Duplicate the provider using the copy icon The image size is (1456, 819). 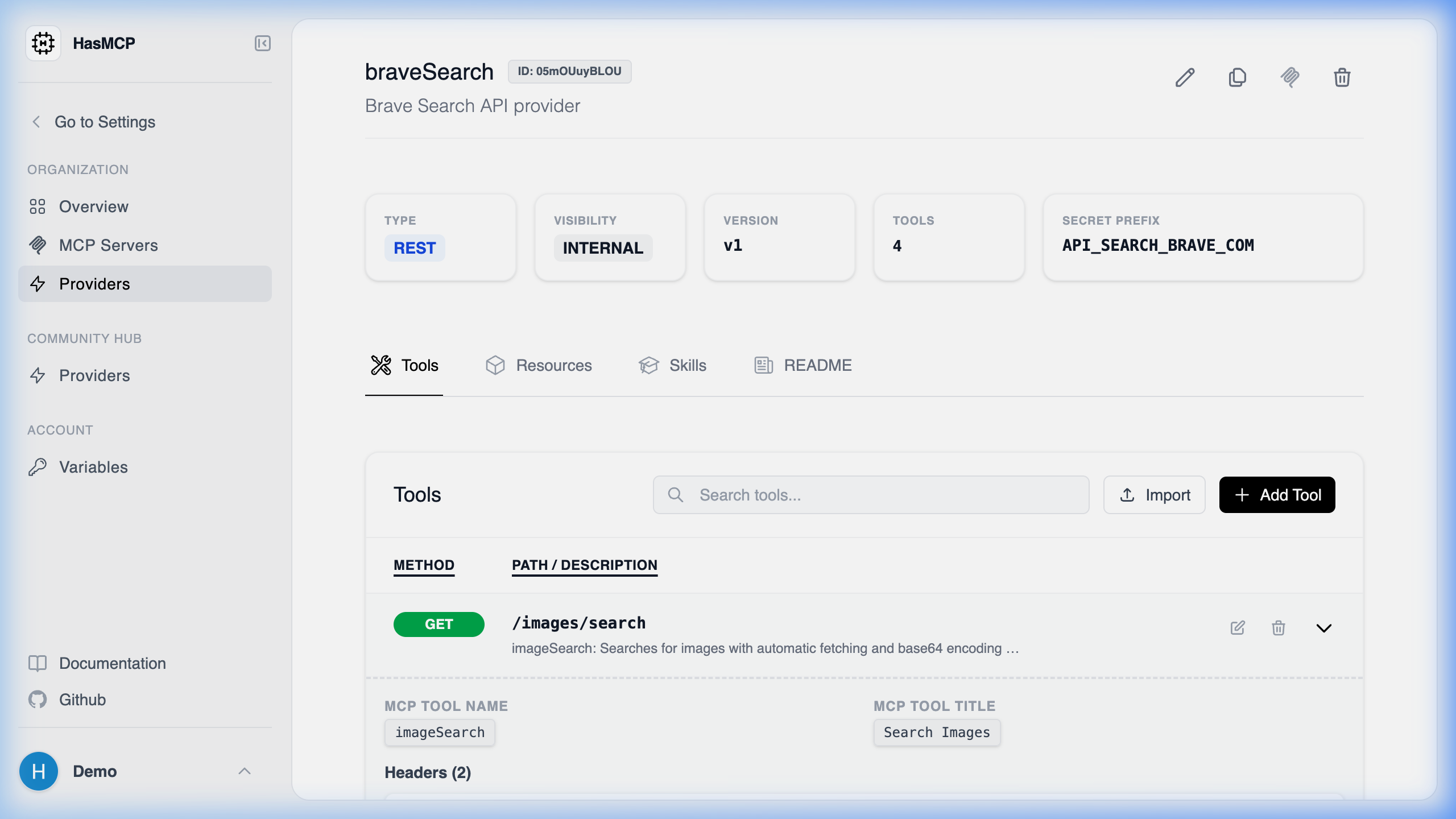coord(1237,78)
